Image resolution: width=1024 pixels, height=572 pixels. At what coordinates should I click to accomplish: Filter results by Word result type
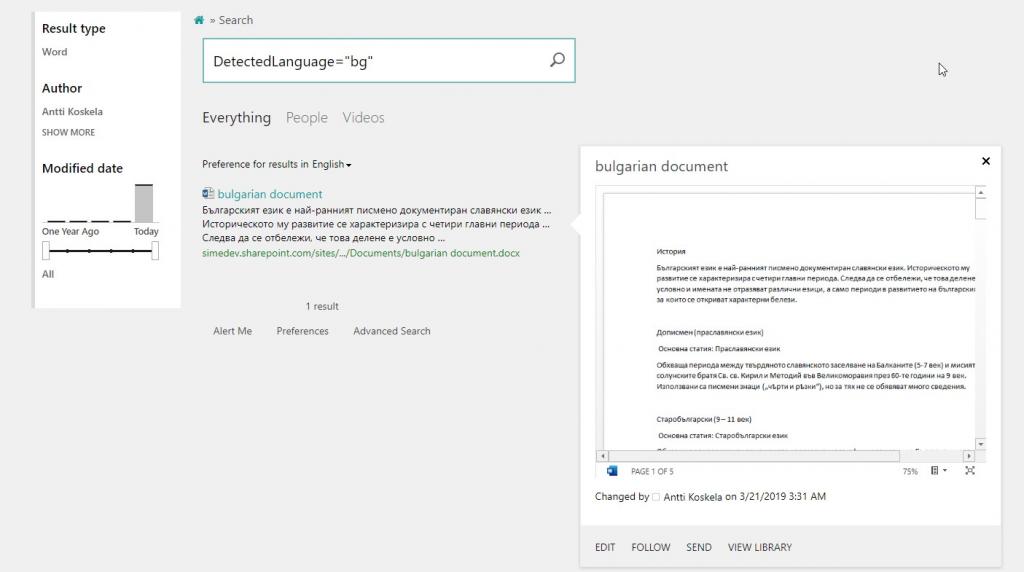click(x=55, y=52)
